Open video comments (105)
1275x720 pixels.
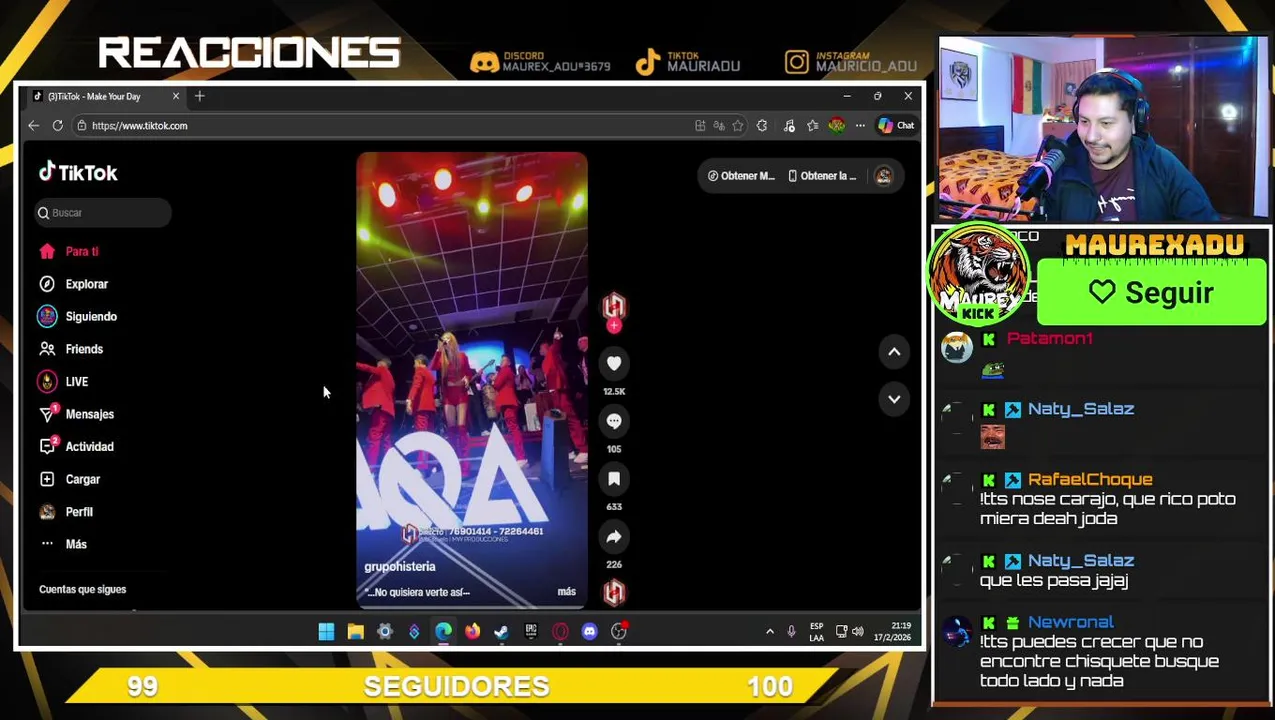click(x=614, y=421)
